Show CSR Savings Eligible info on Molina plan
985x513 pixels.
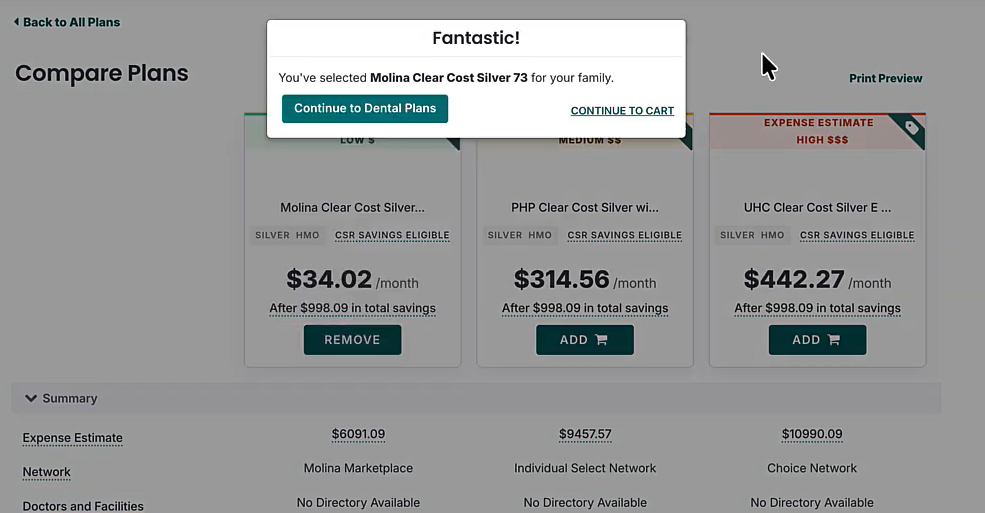(392, 235)
